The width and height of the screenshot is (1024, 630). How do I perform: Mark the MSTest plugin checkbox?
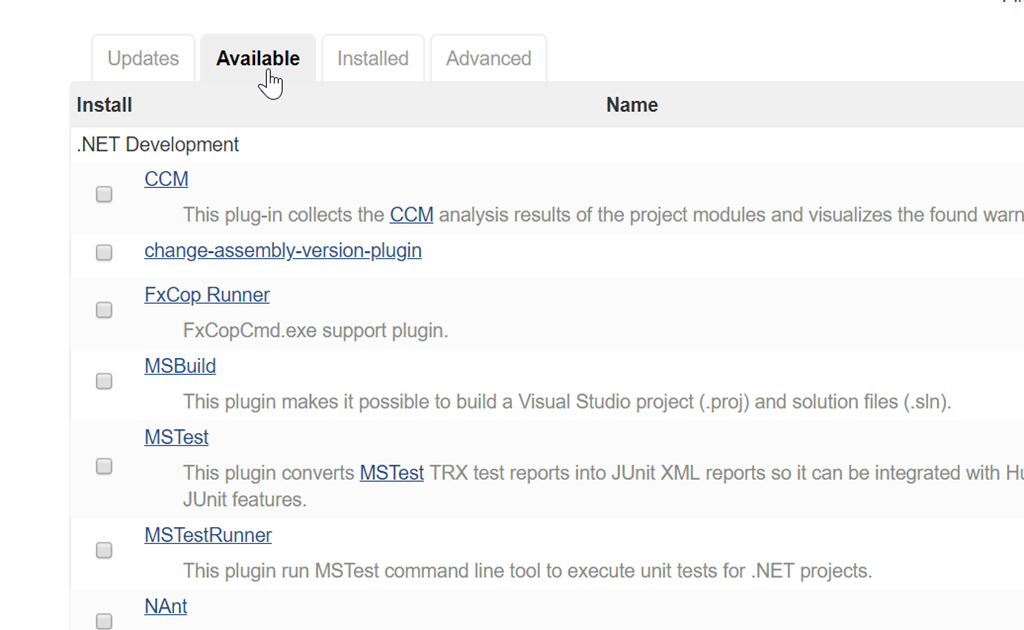104,466
